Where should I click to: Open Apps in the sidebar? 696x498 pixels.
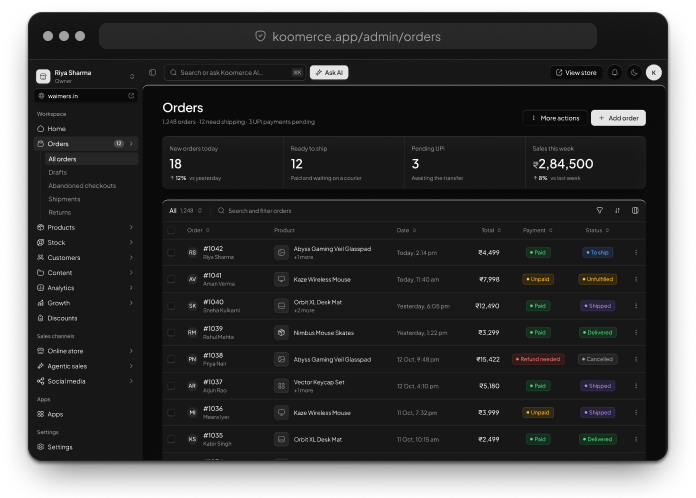[86, 414]
